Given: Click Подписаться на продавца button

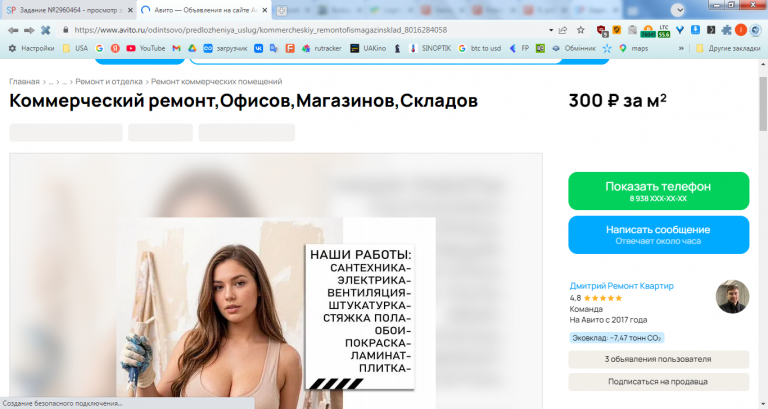Looking at the screenshot, I should tap(658, 382).
